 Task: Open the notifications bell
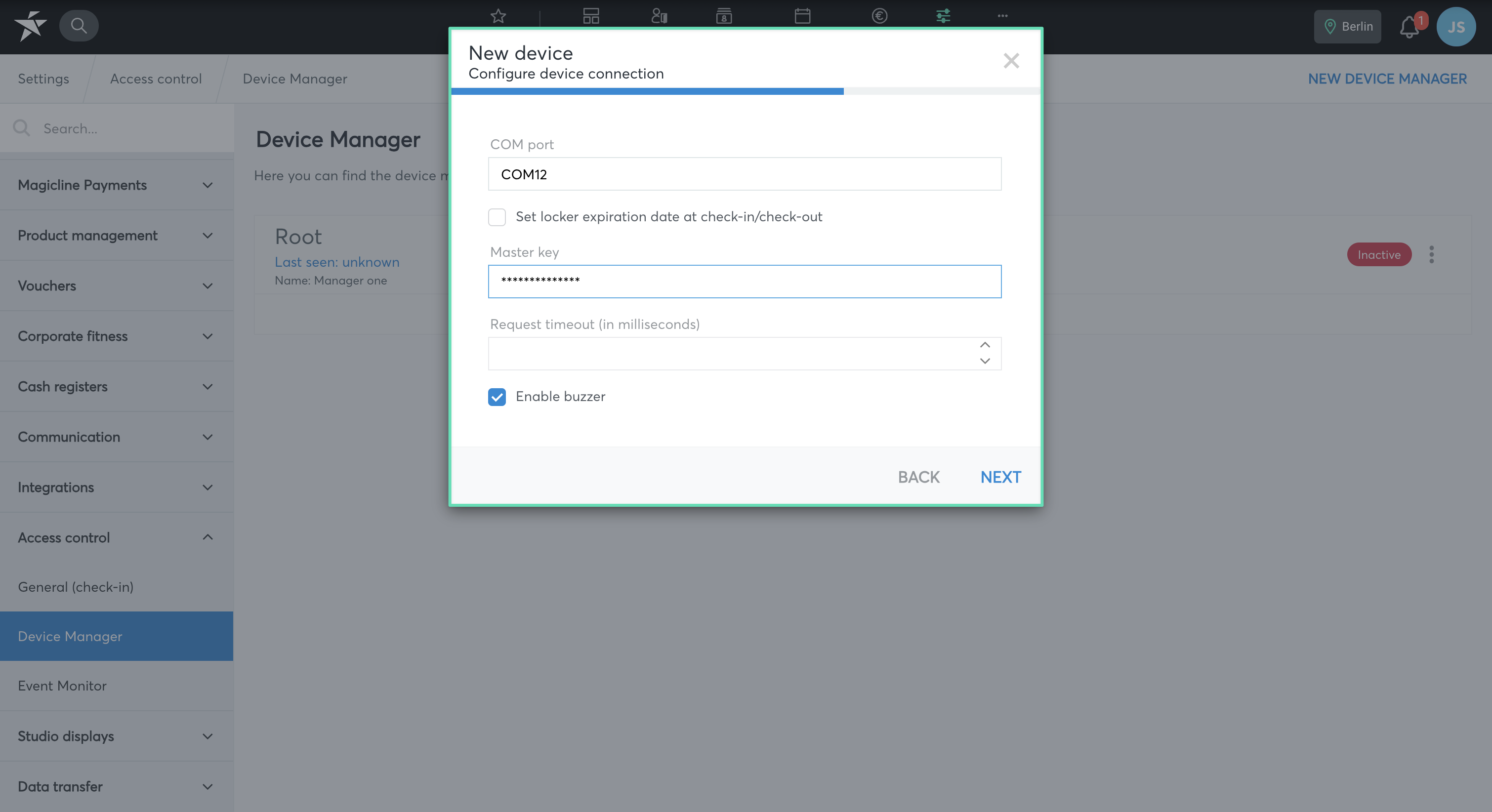(x=1409, y=27)
